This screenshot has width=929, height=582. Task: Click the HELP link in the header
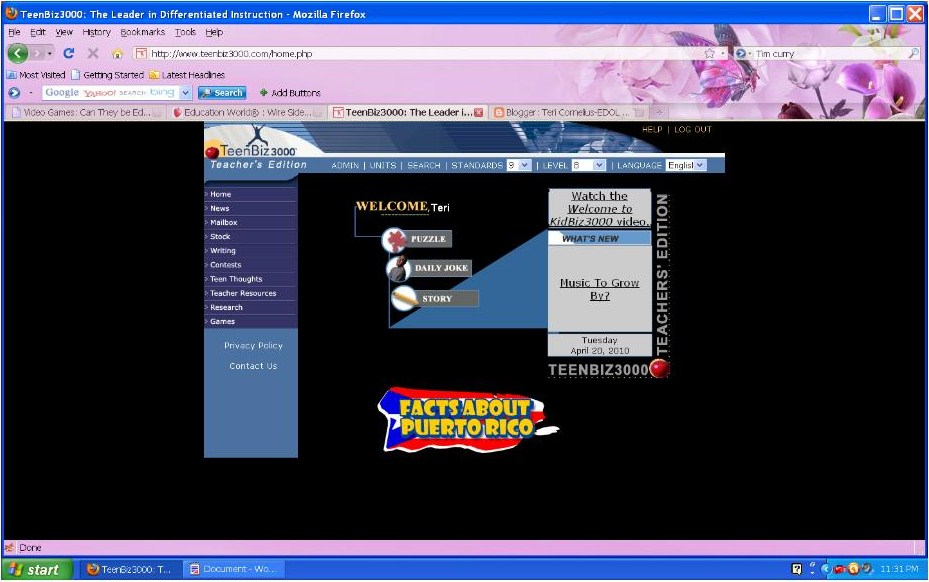coord(652,129)
